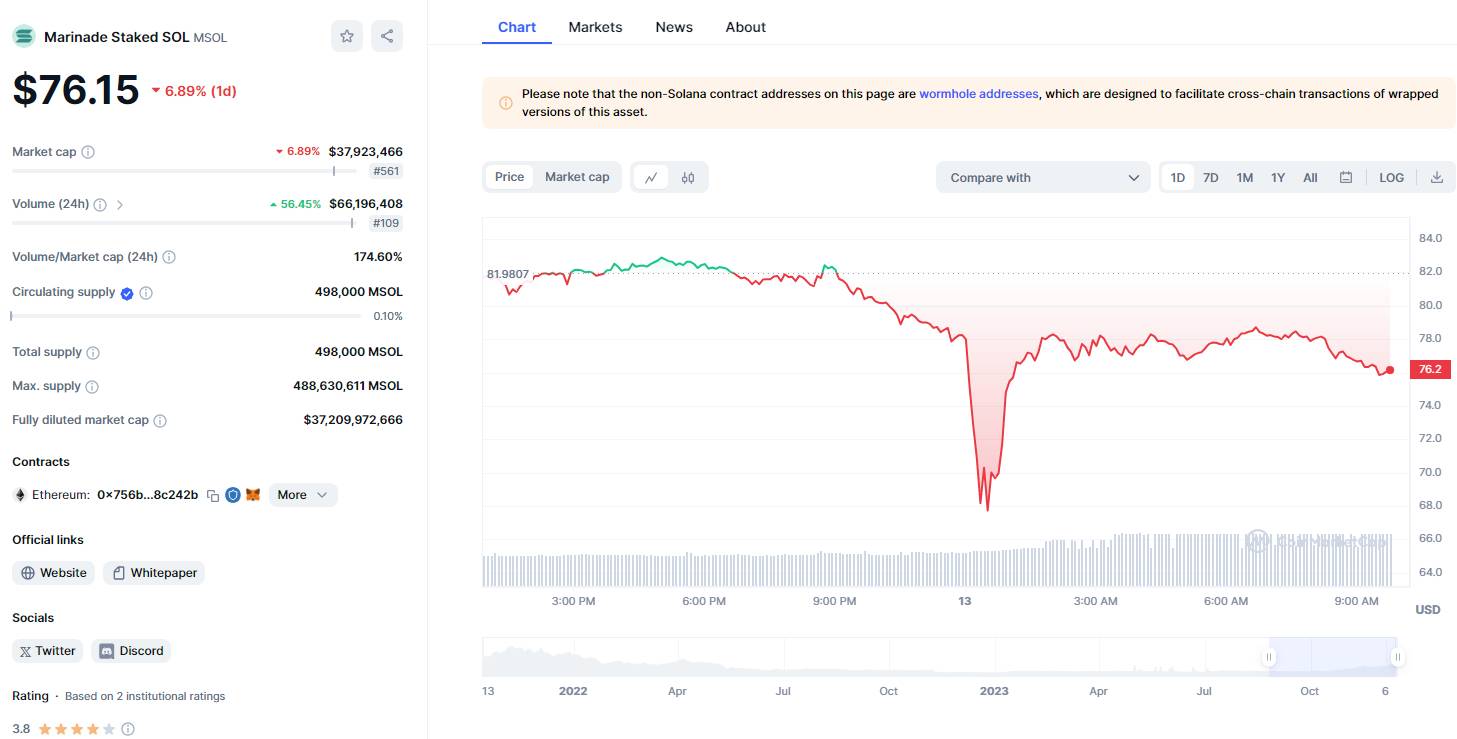The image size is (1457, 739).
Task: Click the blue shield icon beside contract
Action: coord(233,495)
